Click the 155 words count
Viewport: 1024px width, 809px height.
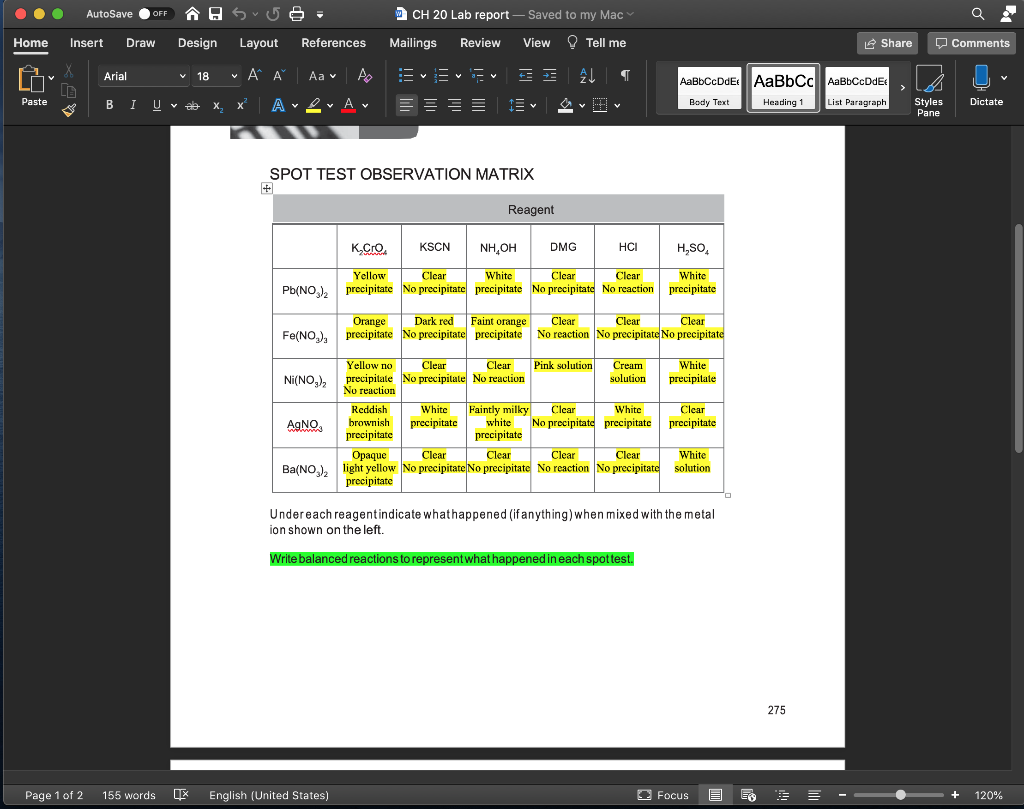129,795
